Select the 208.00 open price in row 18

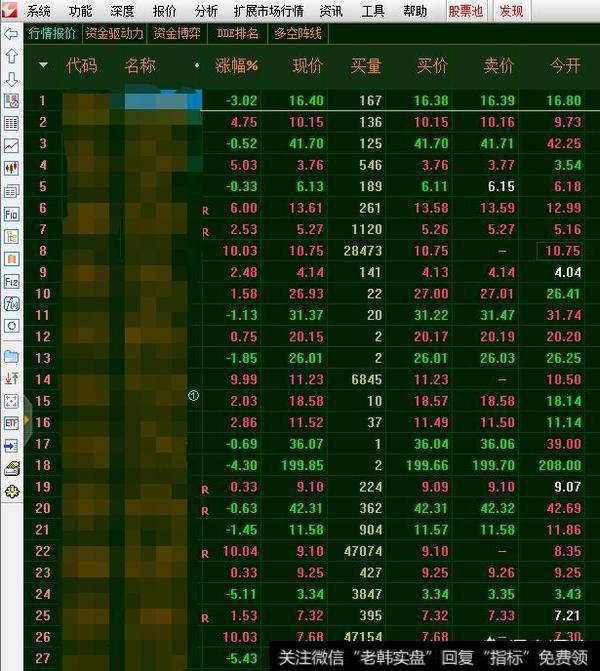(560, 465)
